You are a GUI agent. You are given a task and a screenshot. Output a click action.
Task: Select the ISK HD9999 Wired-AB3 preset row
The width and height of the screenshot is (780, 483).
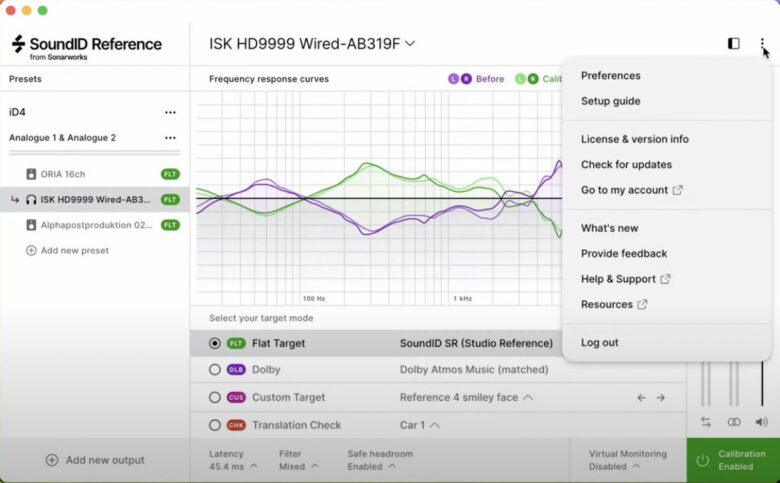pyautogui.click(x=95, y=199)
